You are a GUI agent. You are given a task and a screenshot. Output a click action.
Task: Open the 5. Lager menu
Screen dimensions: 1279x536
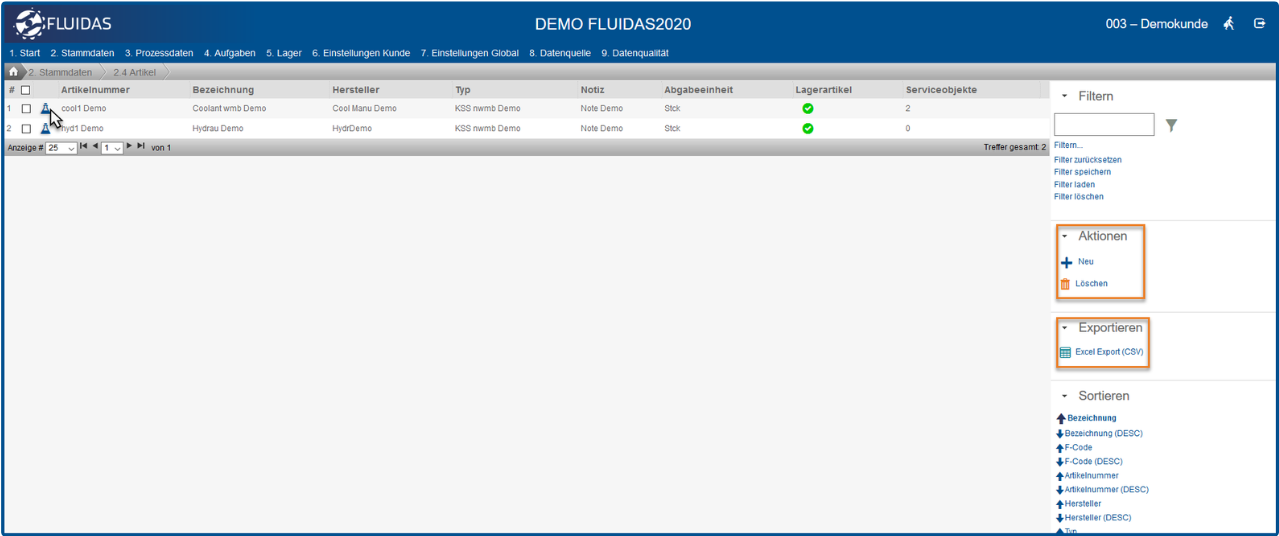tap(283, 53)
